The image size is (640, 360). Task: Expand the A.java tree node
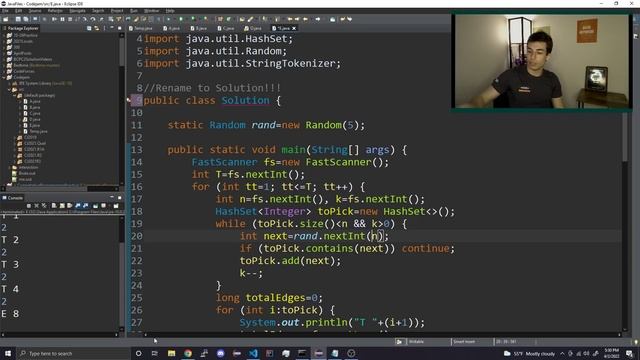(x=20, y=102)
